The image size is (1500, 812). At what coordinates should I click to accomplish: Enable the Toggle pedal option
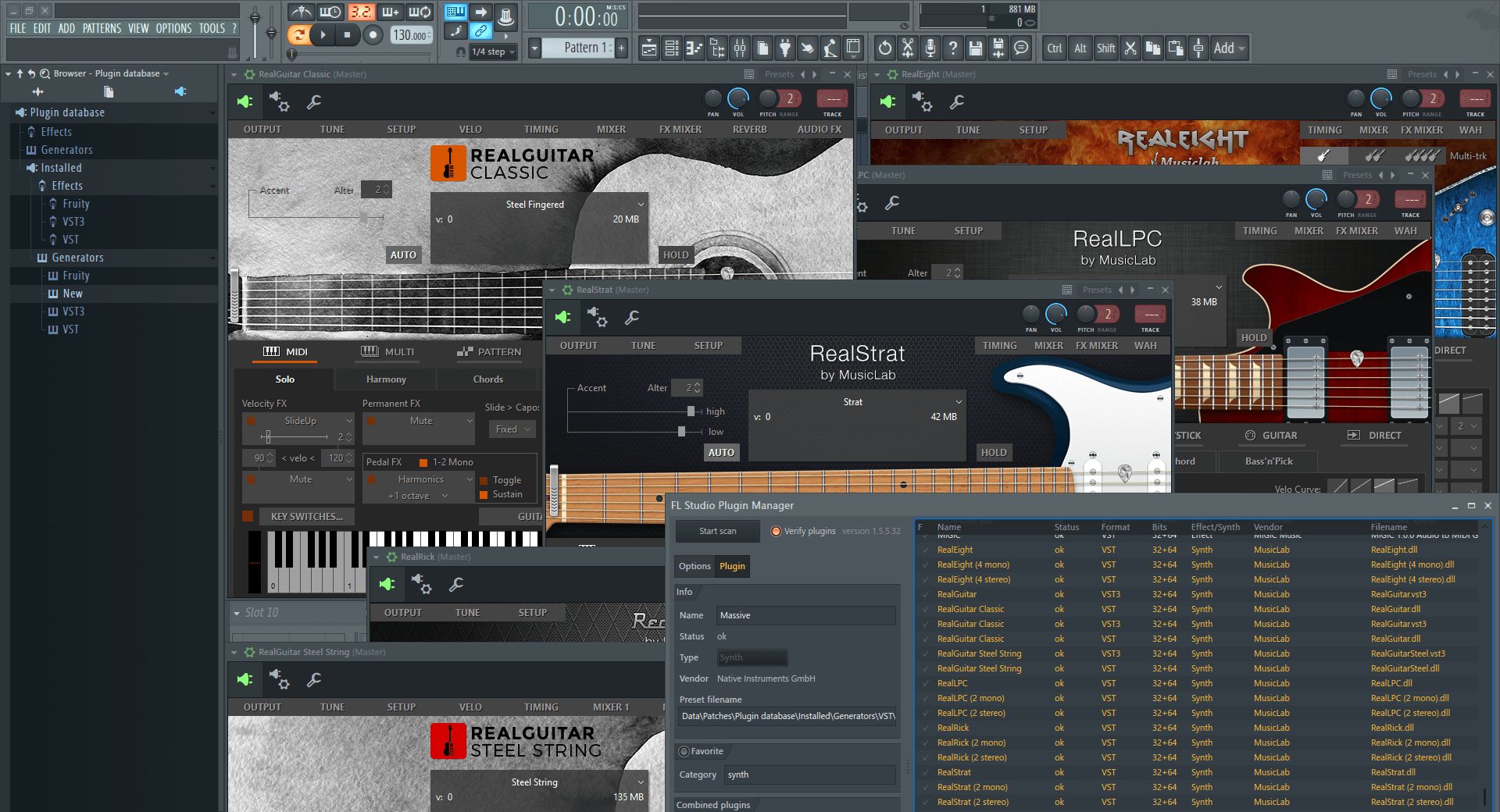tap(484, 480)
